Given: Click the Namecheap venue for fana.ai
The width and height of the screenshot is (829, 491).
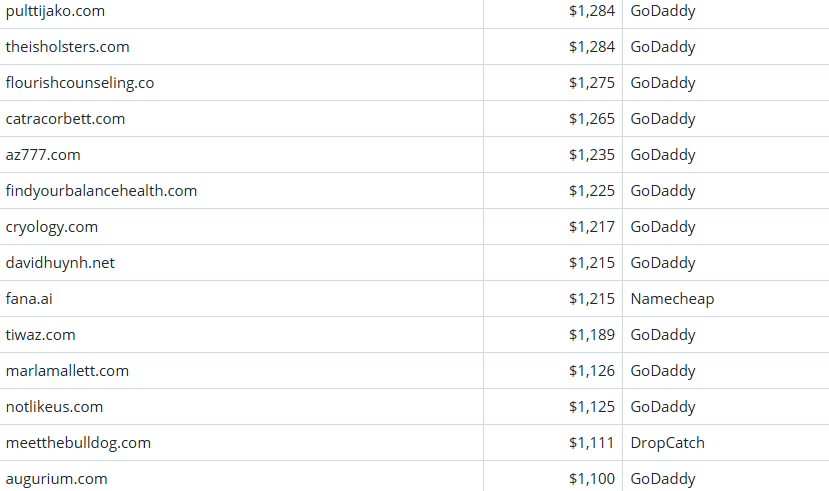Looking at the screenshot, I should coord(672,299).
